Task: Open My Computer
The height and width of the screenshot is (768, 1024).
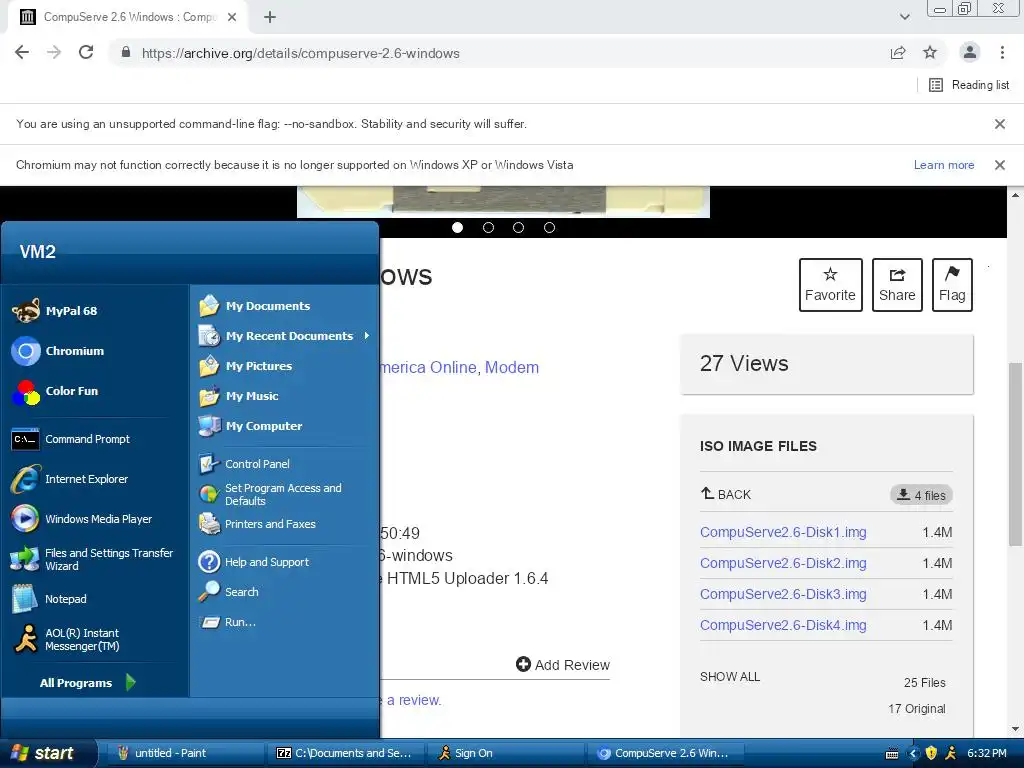Action: point(251,426)
